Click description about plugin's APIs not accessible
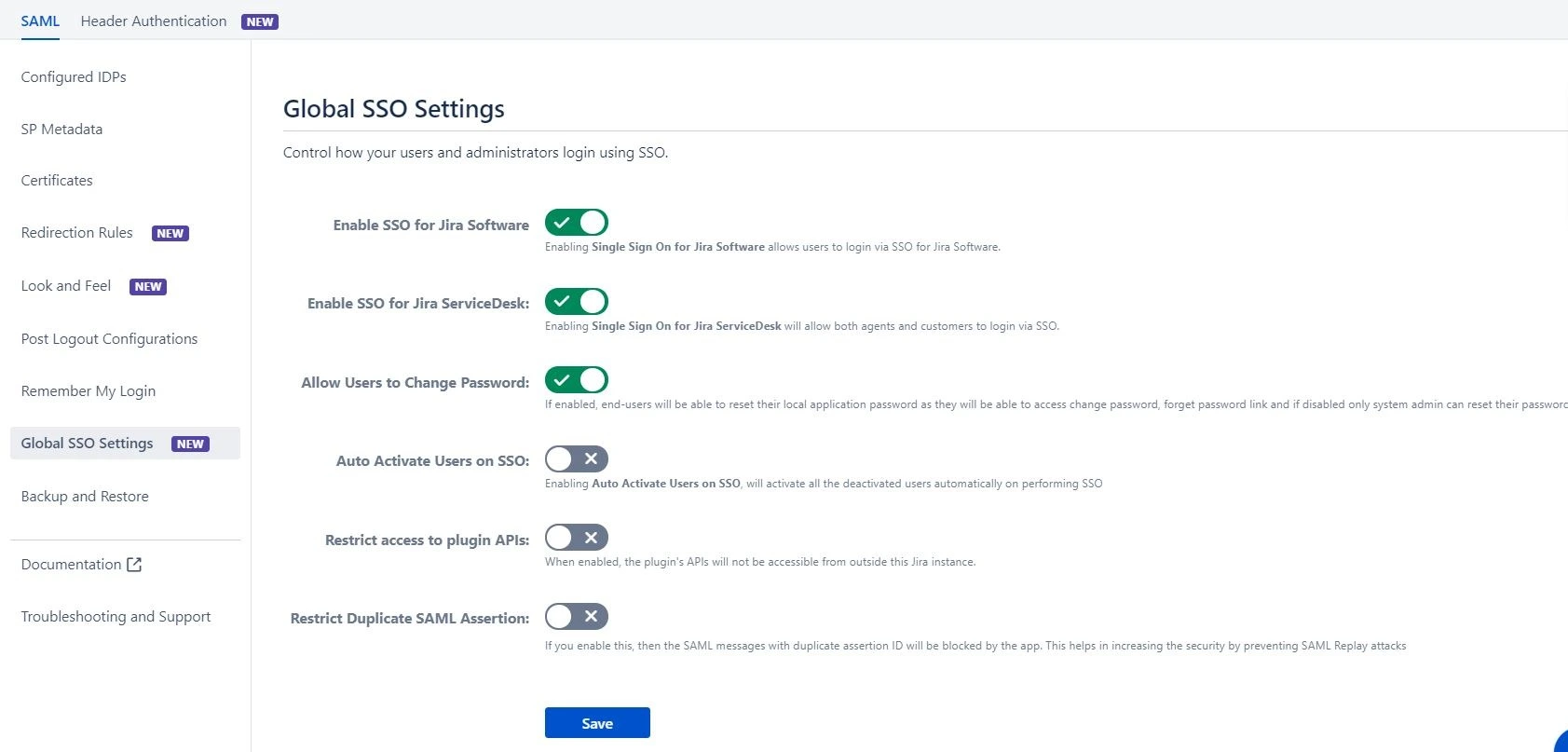Screen dimensions: 1568x752 pyautogui.click(x=760, y=562)
